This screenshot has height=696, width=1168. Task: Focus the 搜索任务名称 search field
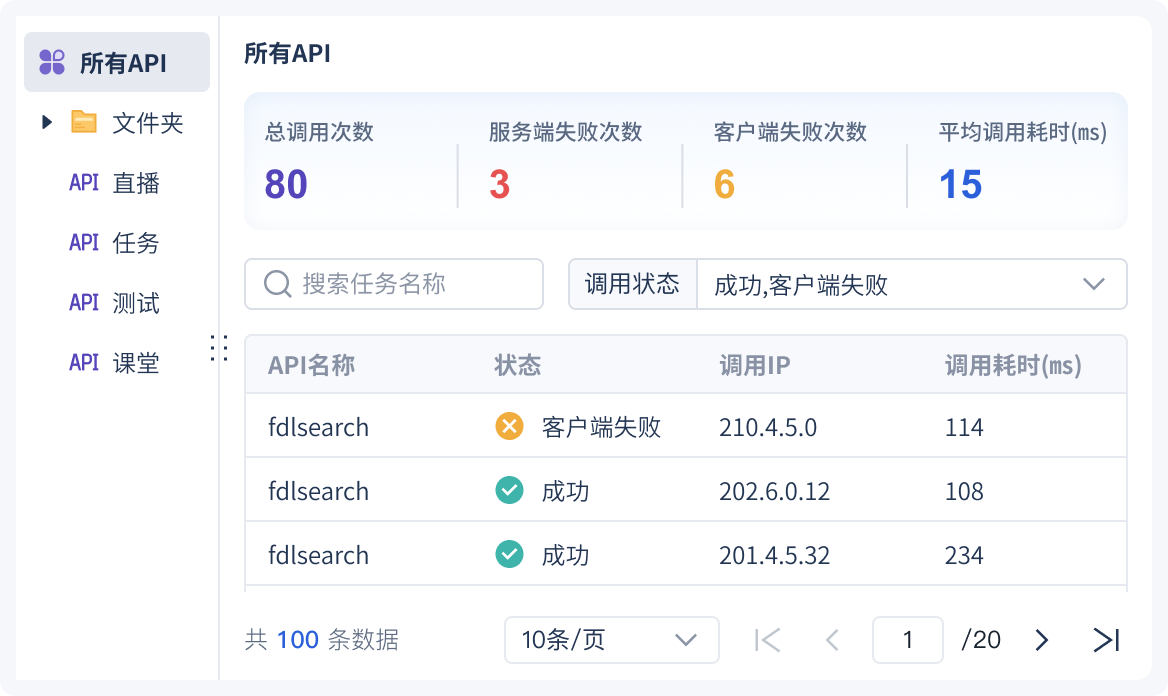pyautogui.click(x=410, y=284)
